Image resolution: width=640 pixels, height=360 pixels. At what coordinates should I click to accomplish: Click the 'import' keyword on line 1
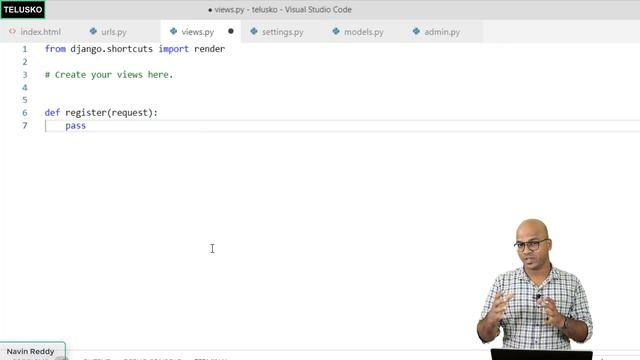173,49
